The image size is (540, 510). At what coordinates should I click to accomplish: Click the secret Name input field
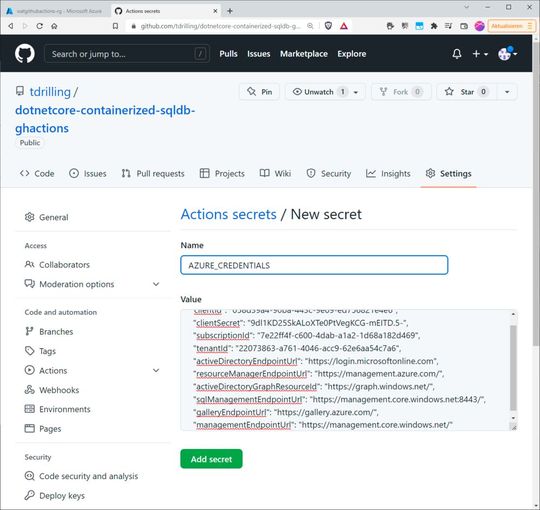314,265
